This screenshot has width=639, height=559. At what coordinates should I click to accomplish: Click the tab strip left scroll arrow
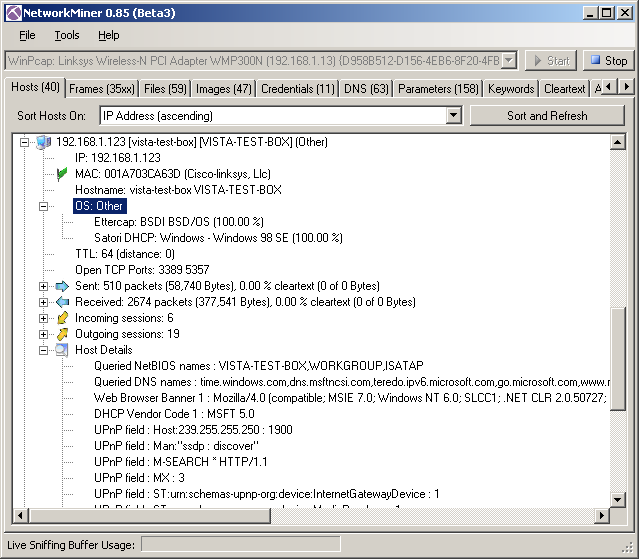click(x=608, y=86)
